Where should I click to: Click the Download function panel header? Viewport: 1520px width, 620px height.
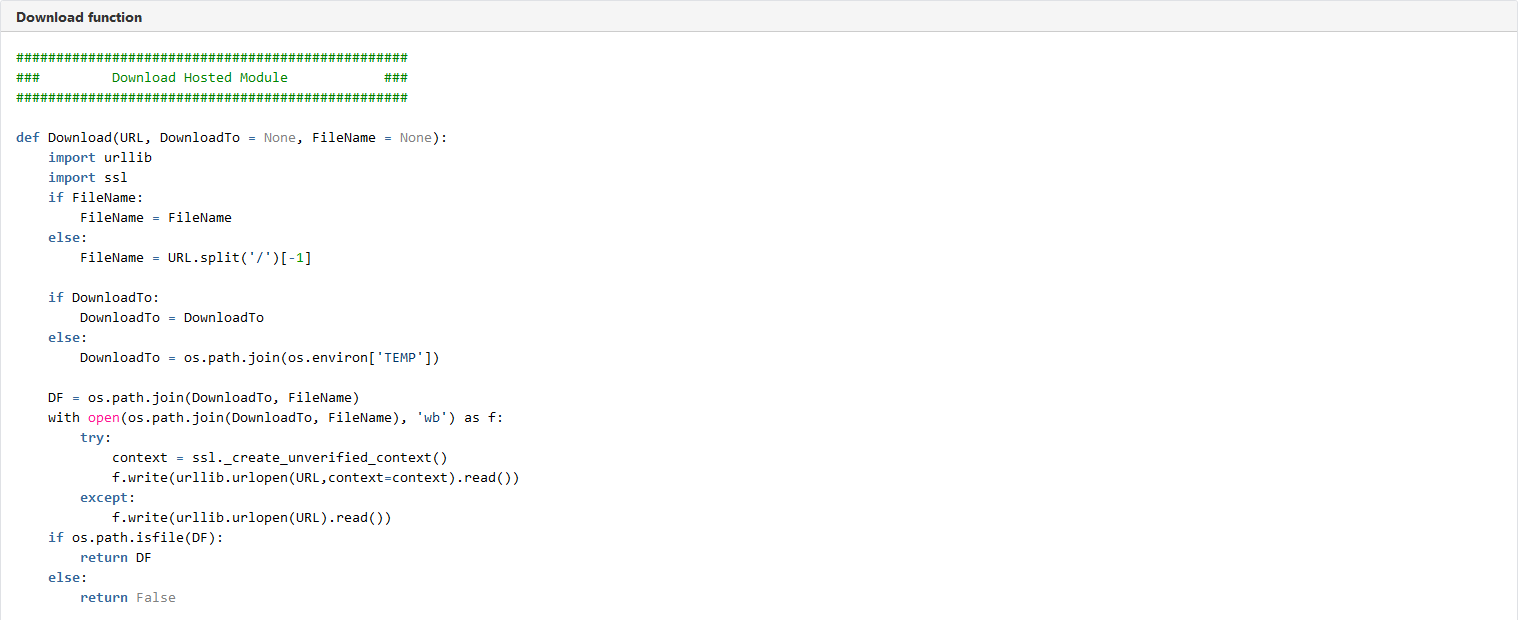click(x=759, y=17)
